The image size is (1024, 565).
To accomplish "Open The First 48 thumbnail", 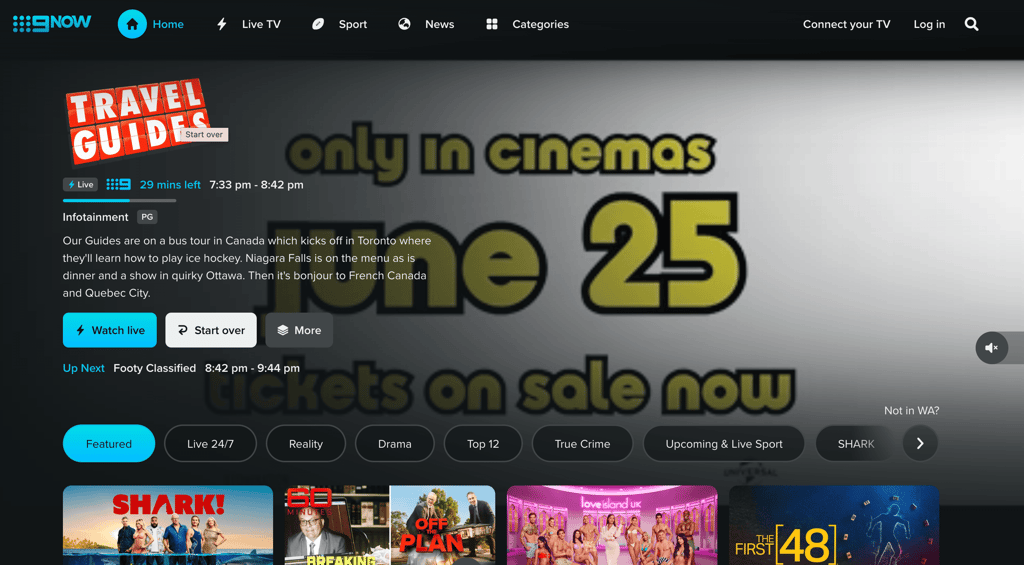I will click(x=834, y=525).
